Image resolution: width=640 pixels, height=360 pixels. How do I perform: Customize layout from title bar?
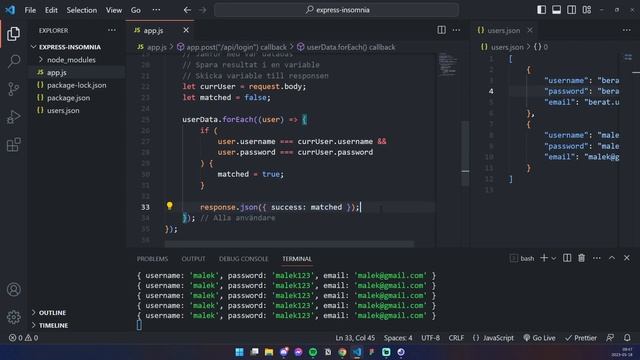[x=587, y=9]
